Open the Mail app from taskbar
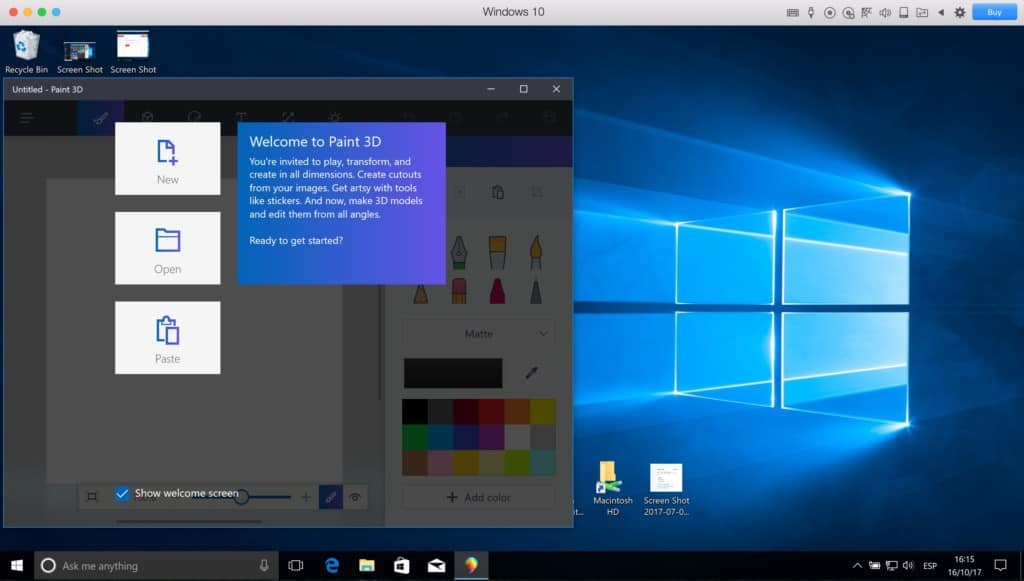 click(436, 565)
